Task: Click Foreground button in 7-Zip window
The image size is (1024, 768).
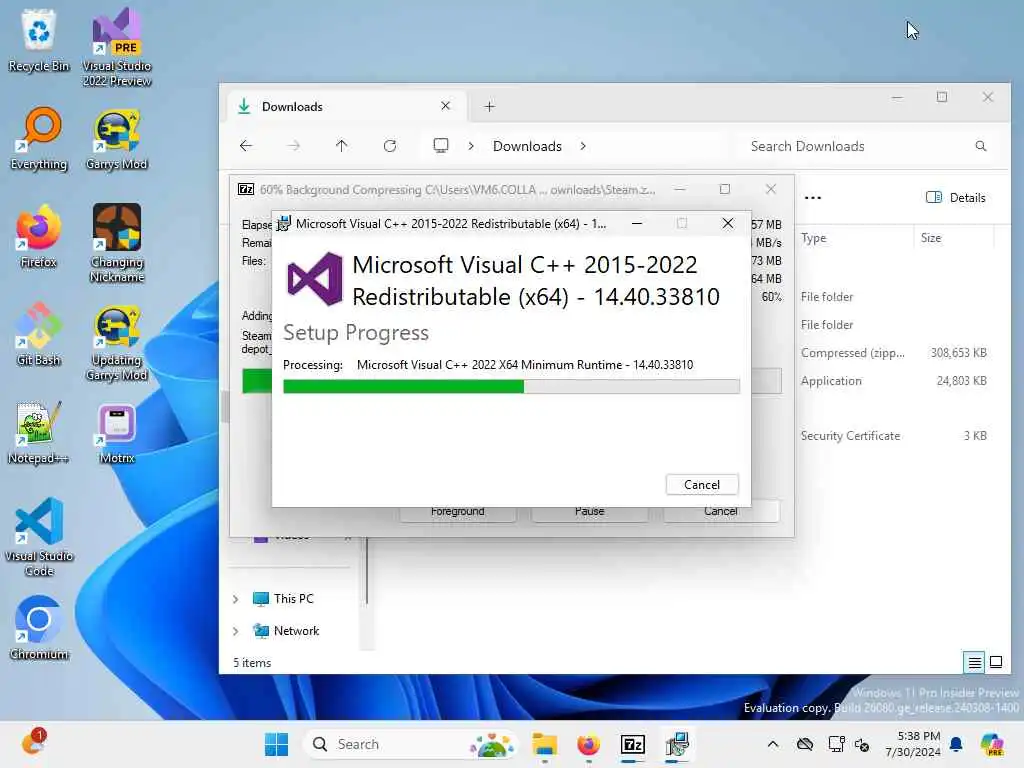Action: point(458,511)
